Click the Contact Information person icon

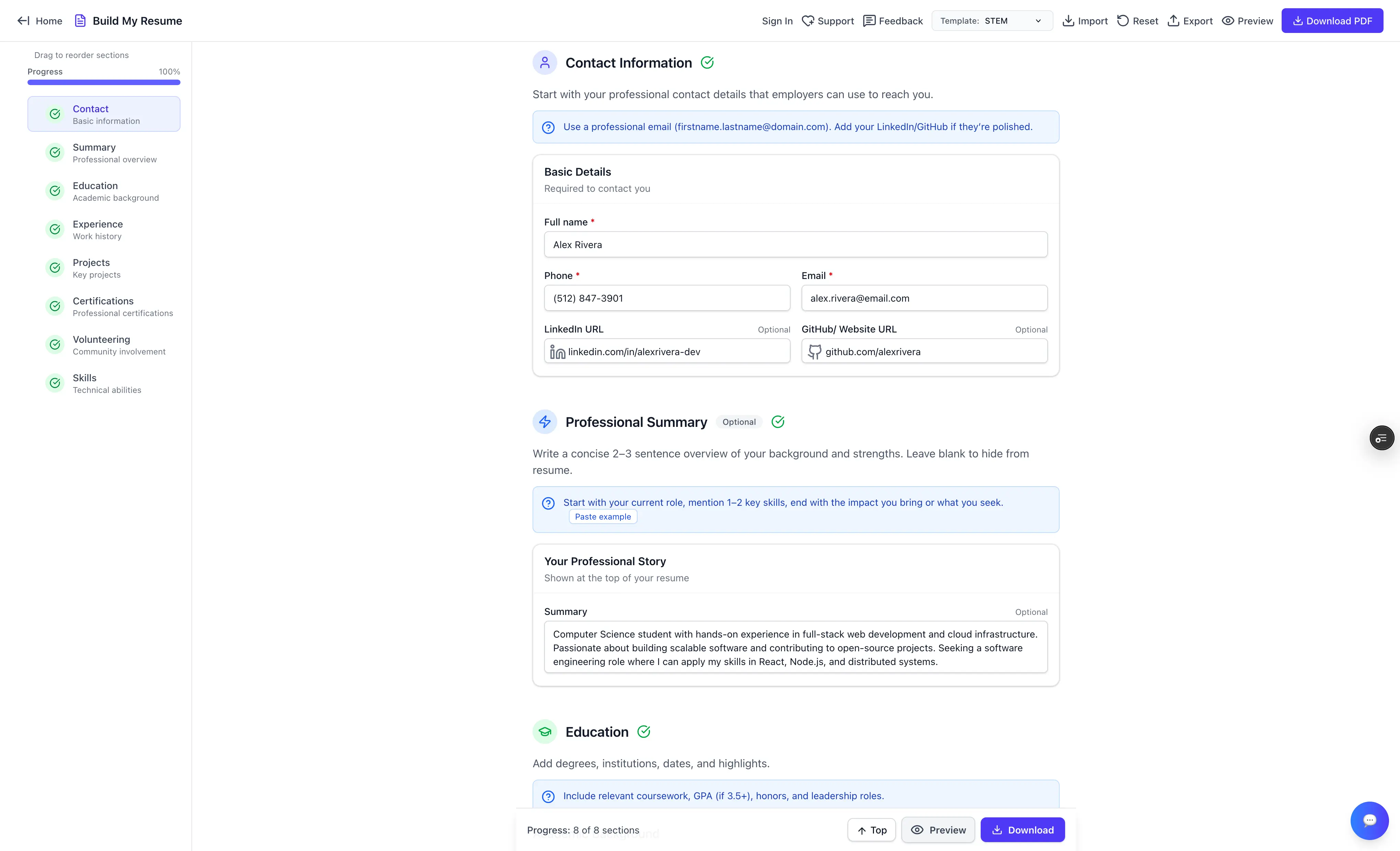point(544,62)
